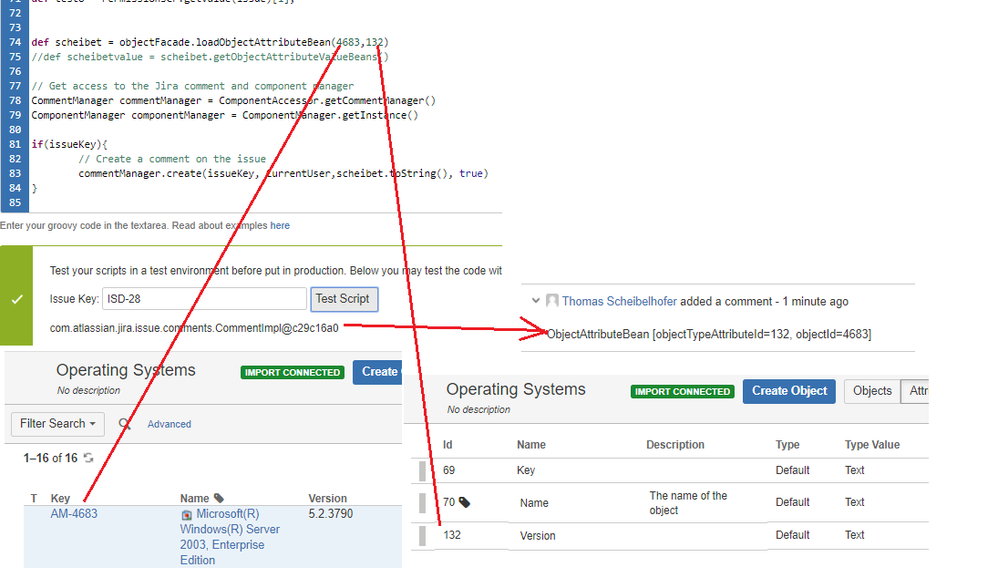Click the green success checkmark icon
The height and width of the screenshot is (579, 998).
pyautogui.click(x=17, y=299)
